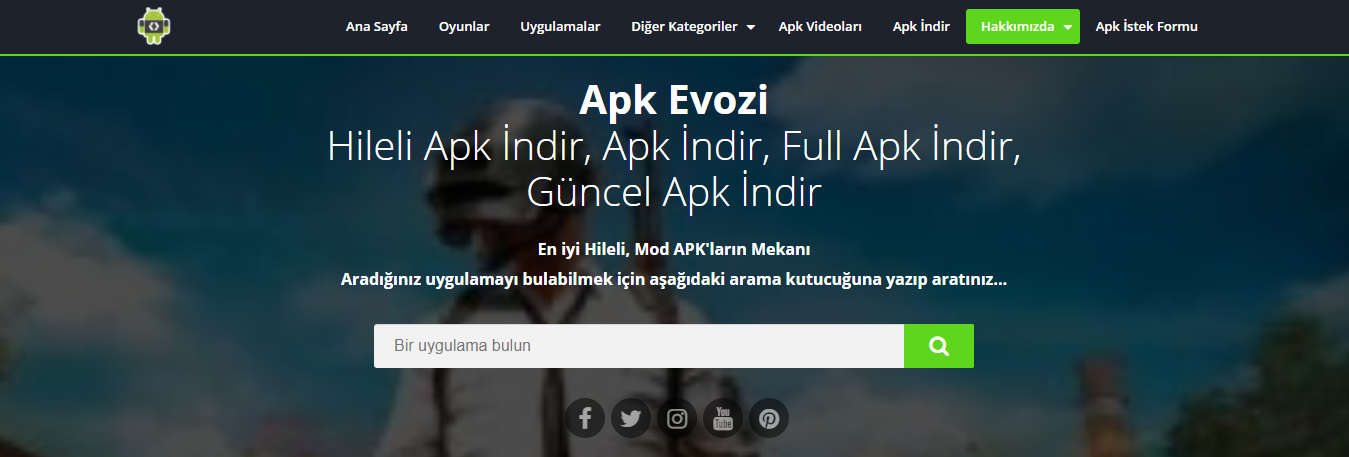Screen dimensions: 1349x457
Task: Open the Uygulamalar menu item
Action: point(560,27)
